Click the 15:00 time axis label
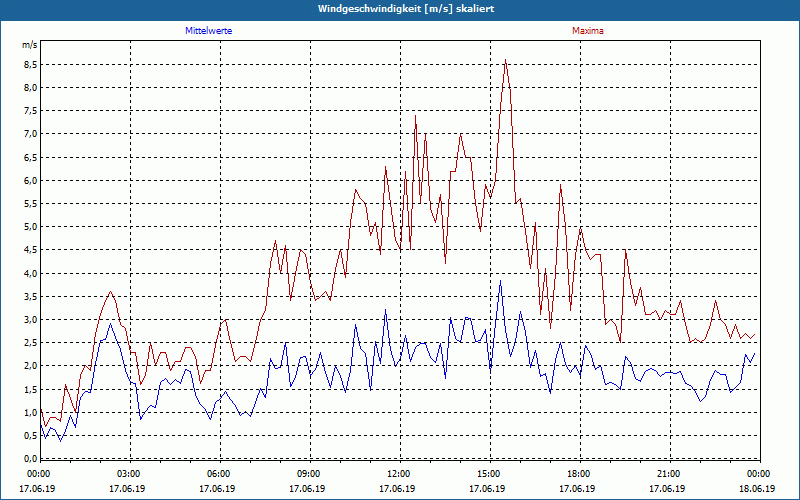The image size is (800, 500). click(487, 474)
